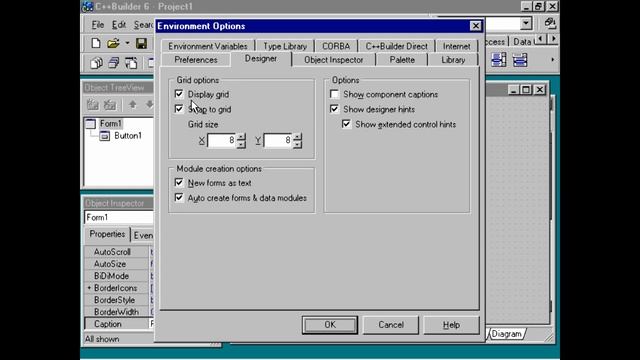Switch to the Library tab
Viewport: 640px width, 360px height.
click(x=453, y=60)
